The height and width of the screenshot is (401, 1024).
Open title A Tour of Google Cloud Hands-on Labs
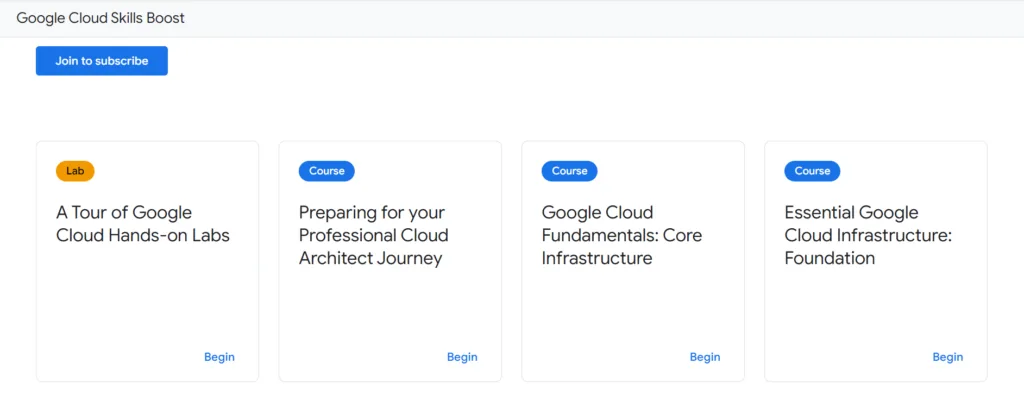143,224
